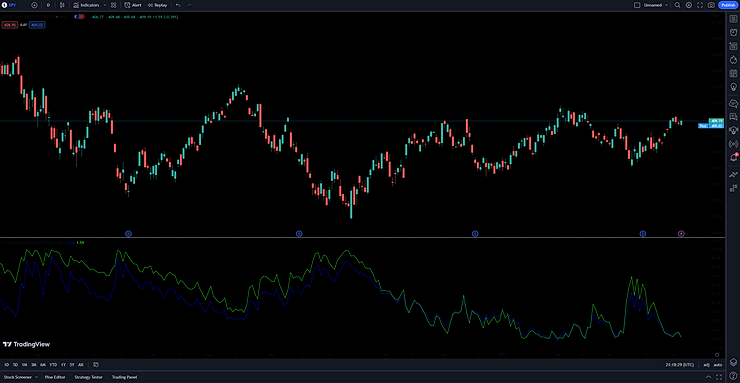Image resolution: width=740 pixels, height=383 pixels.
Task: Open the Alerts clock panel icon
Action: (x=733, y=33)
